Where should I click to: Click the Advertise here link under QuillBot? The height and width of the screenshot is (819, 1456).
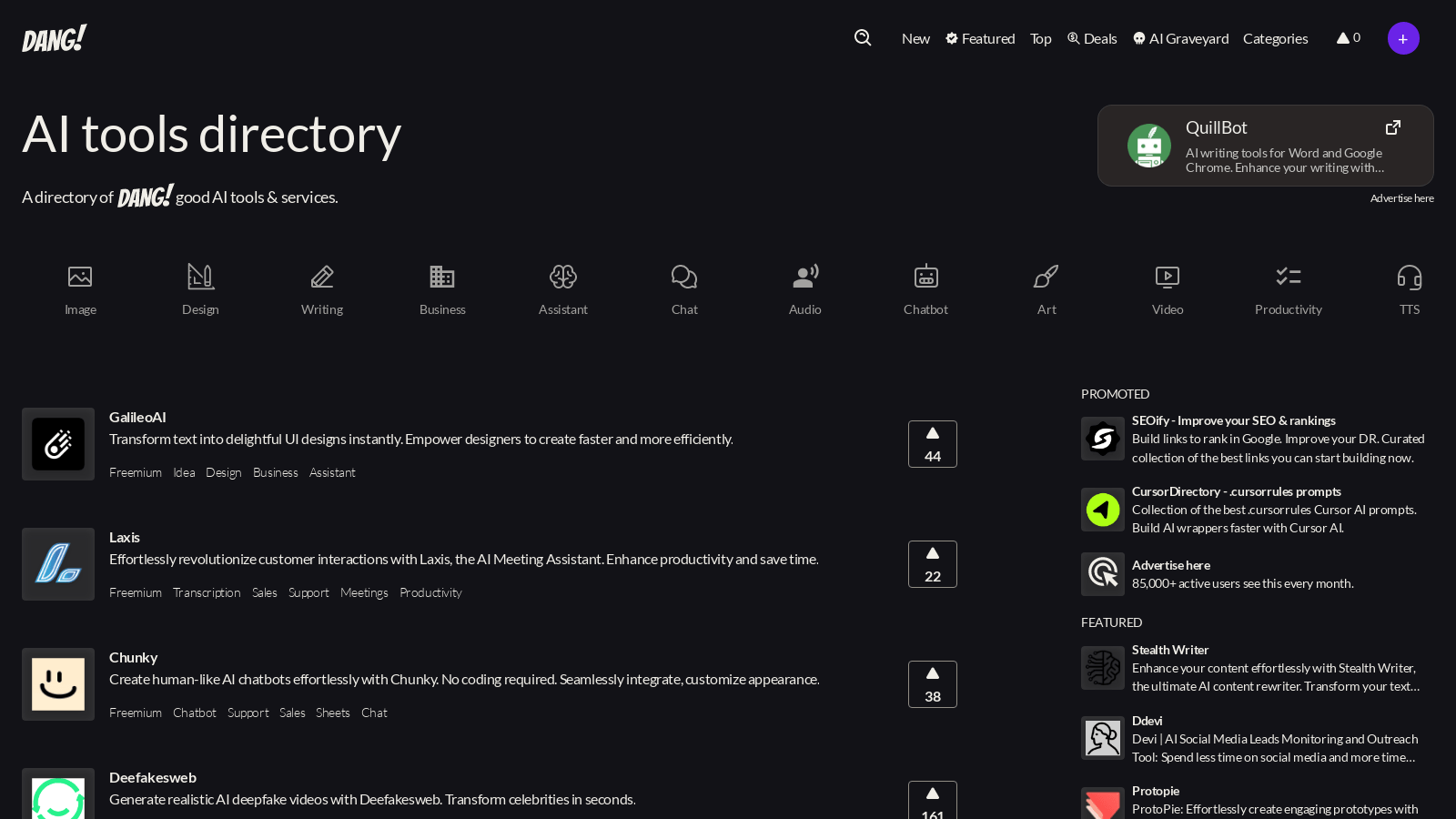click(1401, 198)
